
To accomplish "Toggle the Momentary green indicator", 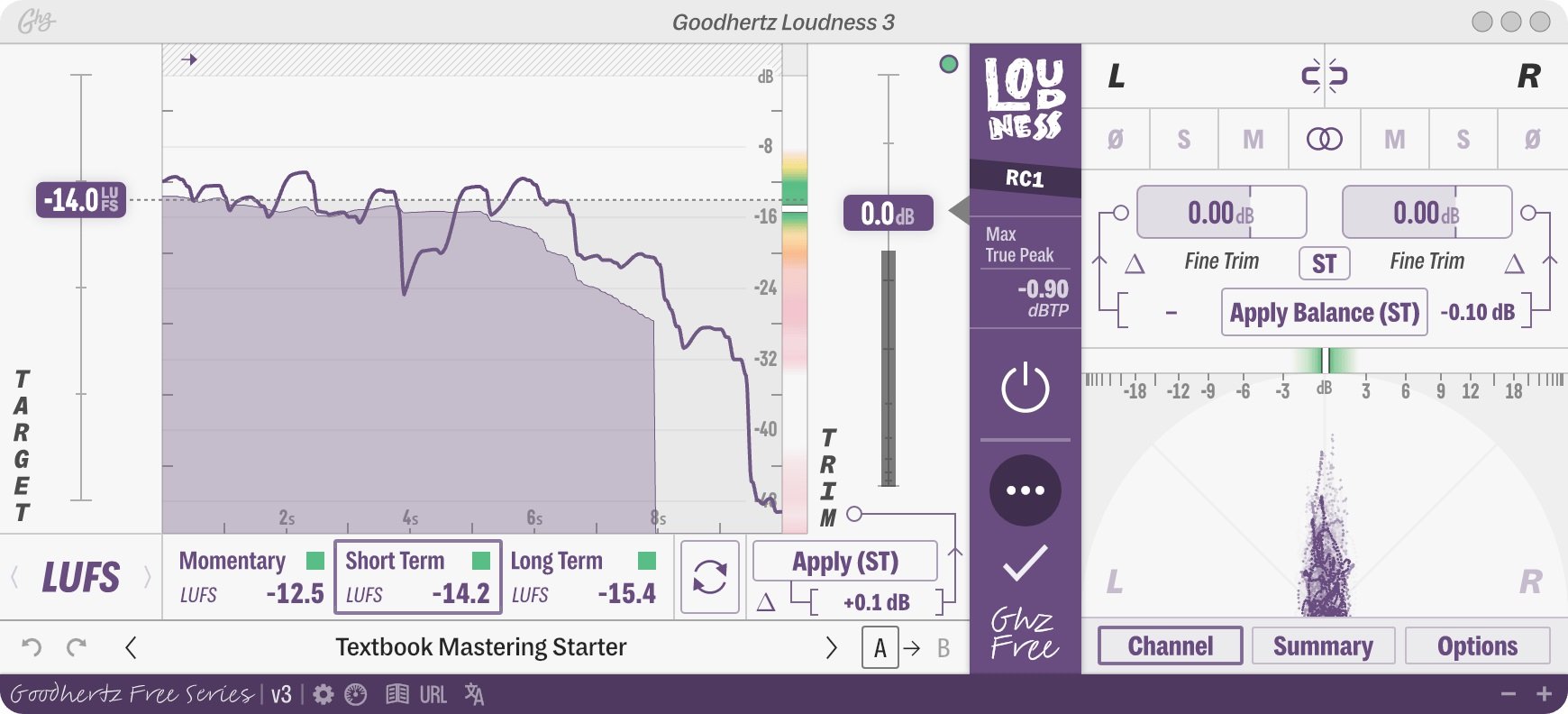I will (315, 561).
